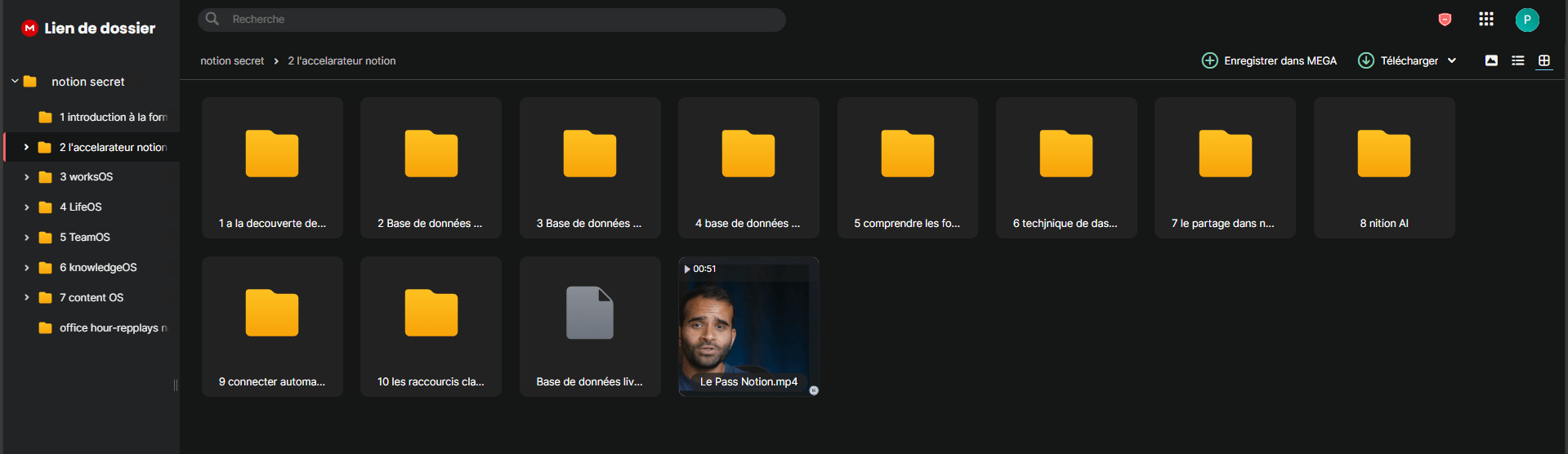The image size is (1568, 454).
Task: Open the red shield security icon
Action: [1445, 19]
